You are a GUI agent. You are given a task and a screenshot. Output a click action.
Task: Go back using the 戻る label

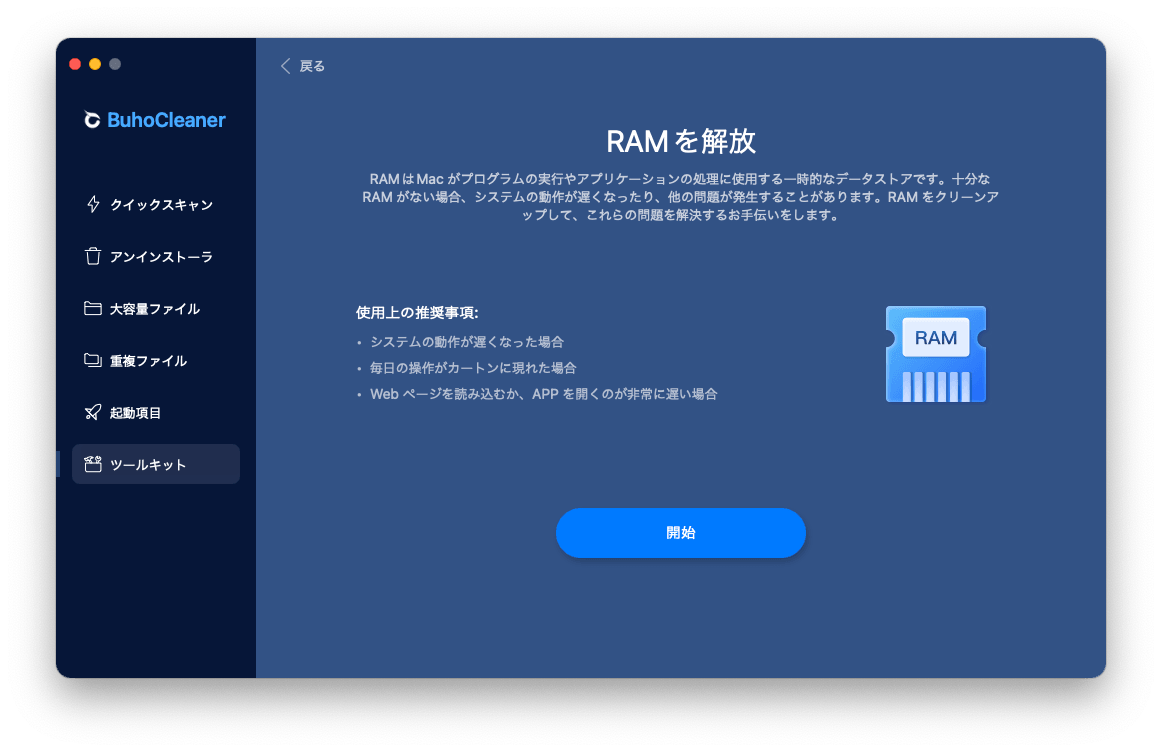[x=312, y=66]
